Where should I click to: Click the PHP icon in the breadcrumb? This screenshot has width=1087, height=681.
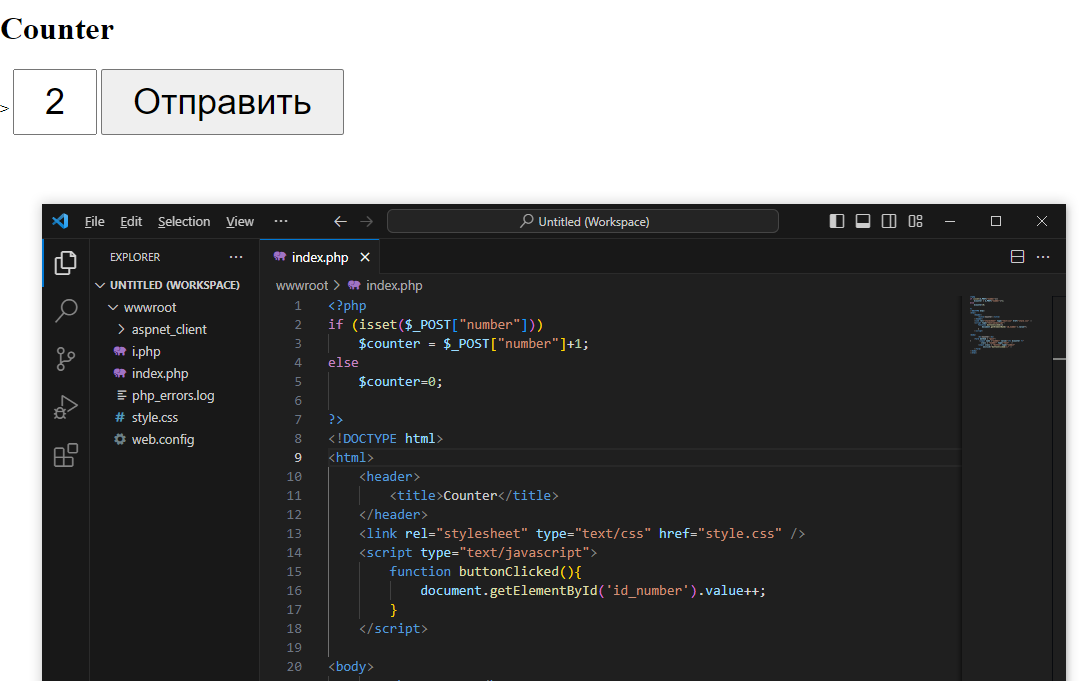tap(354, 285)
